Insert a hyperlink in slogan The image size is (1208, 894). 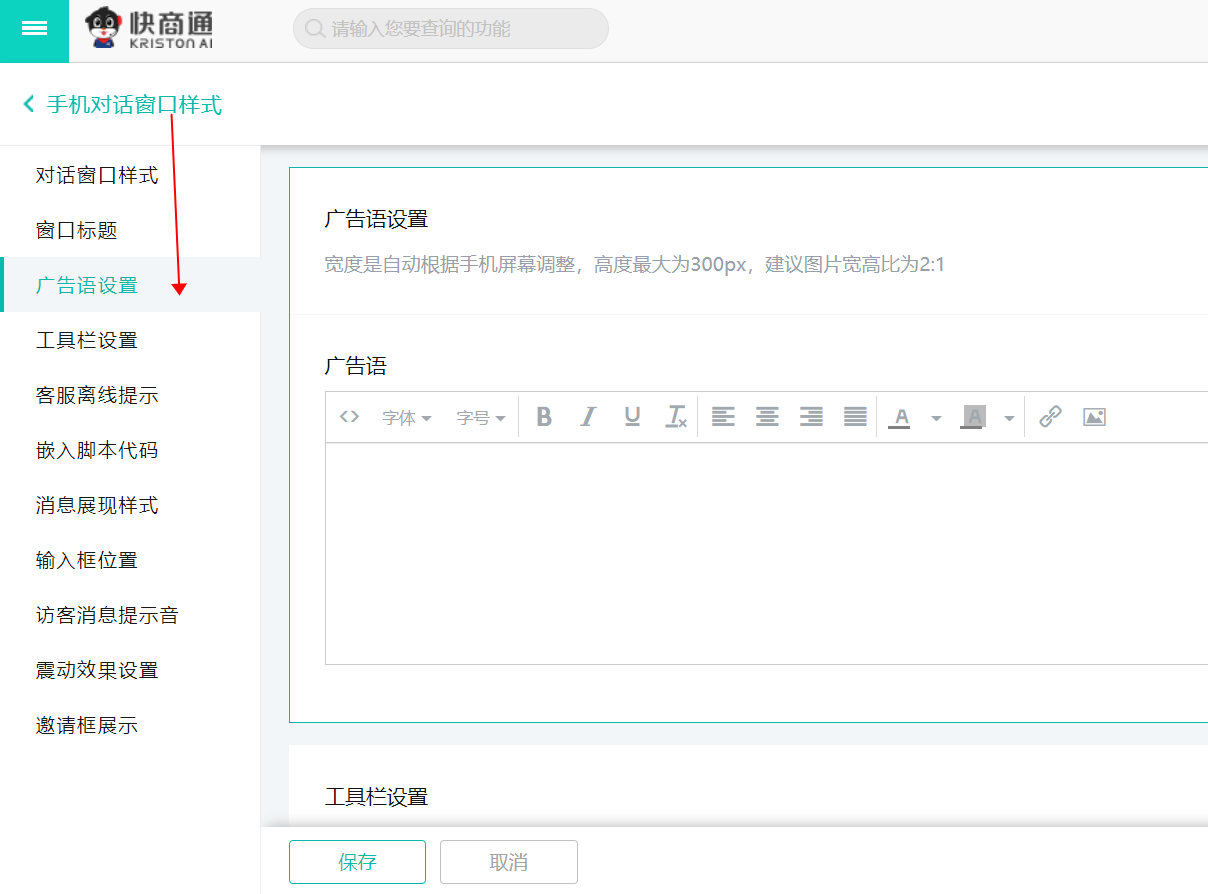[1050, 417]
